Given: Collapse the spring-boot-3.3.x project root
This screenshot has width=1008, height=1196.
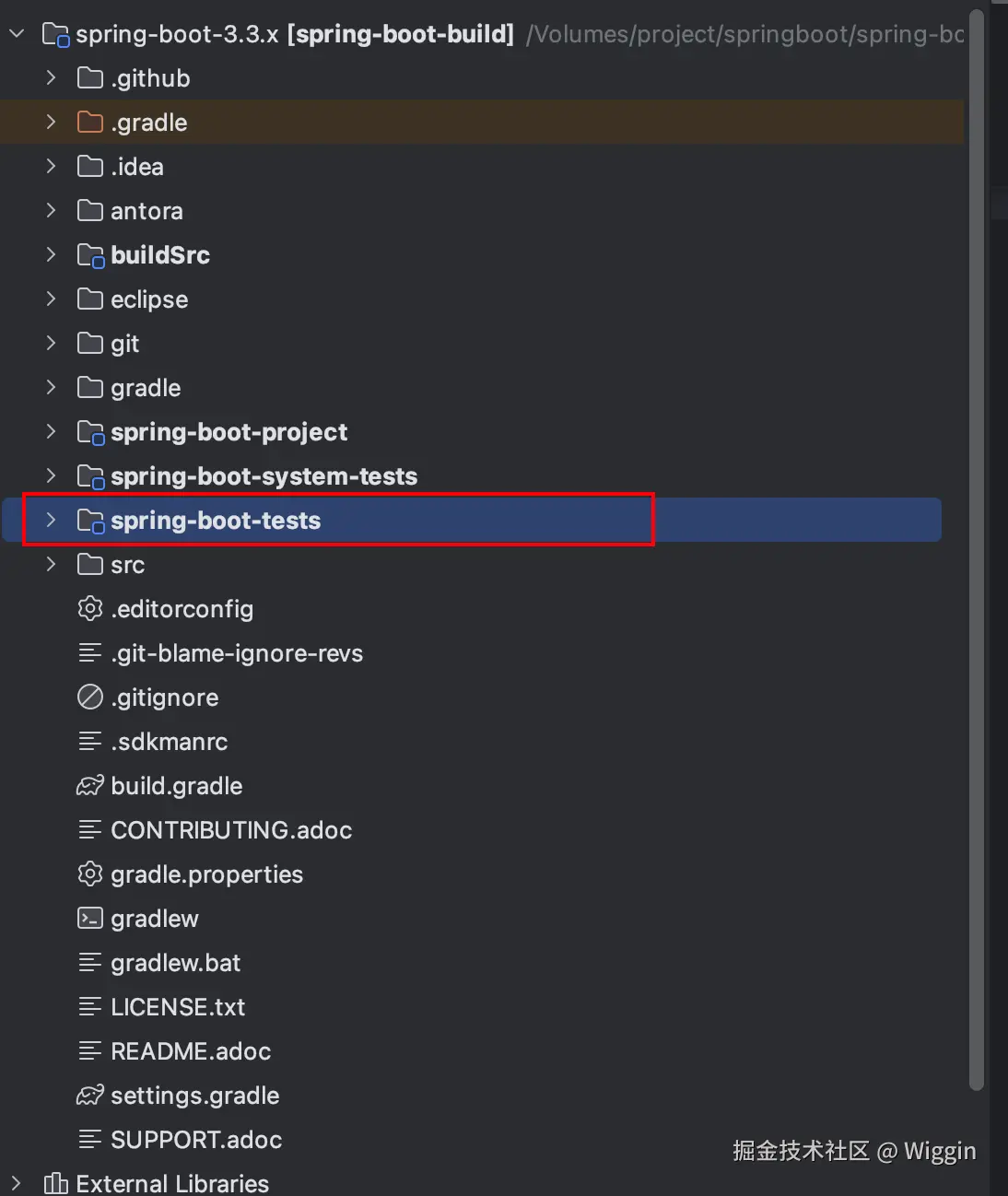Looking at the screenshot, I should (x=17, y=34).
